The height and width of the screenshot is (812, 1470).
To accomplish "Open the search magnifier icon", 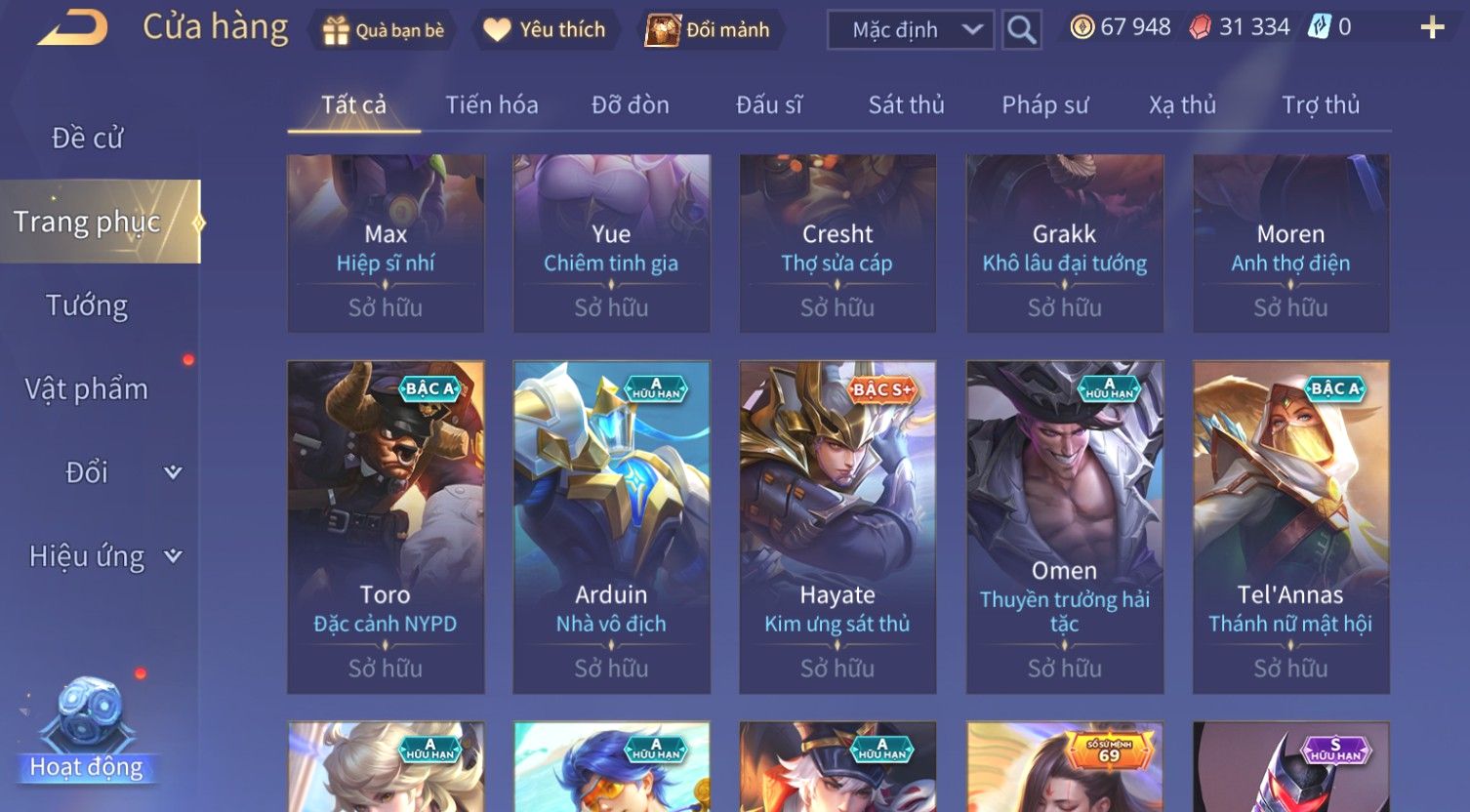I will [1021, 30].
